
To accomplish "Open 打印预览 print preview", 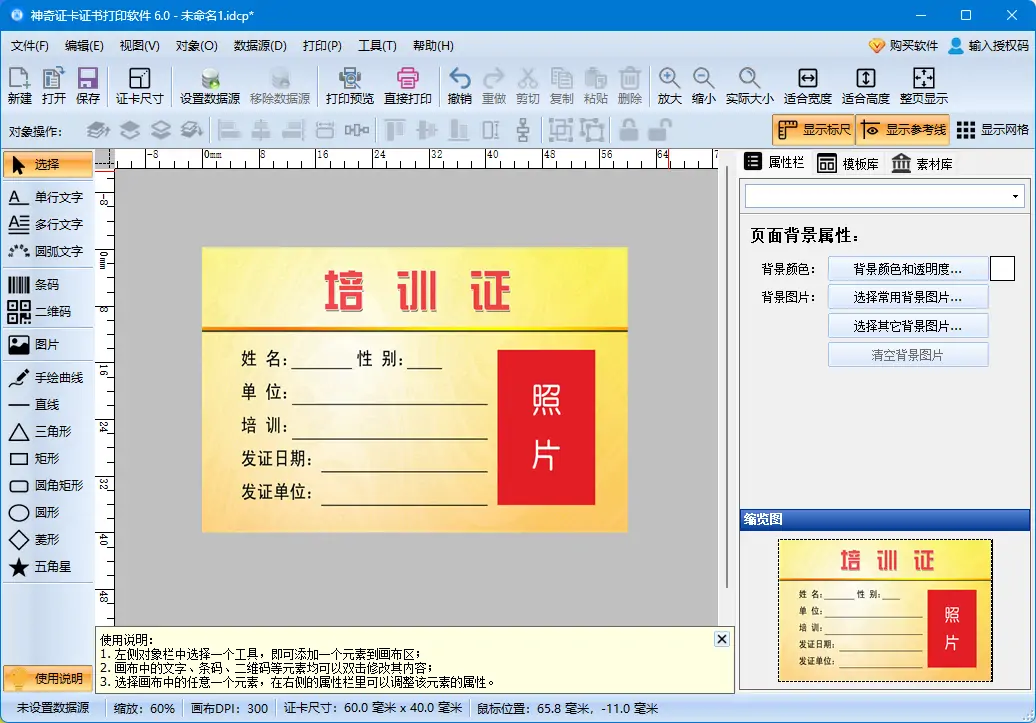I will click(350, 85).
